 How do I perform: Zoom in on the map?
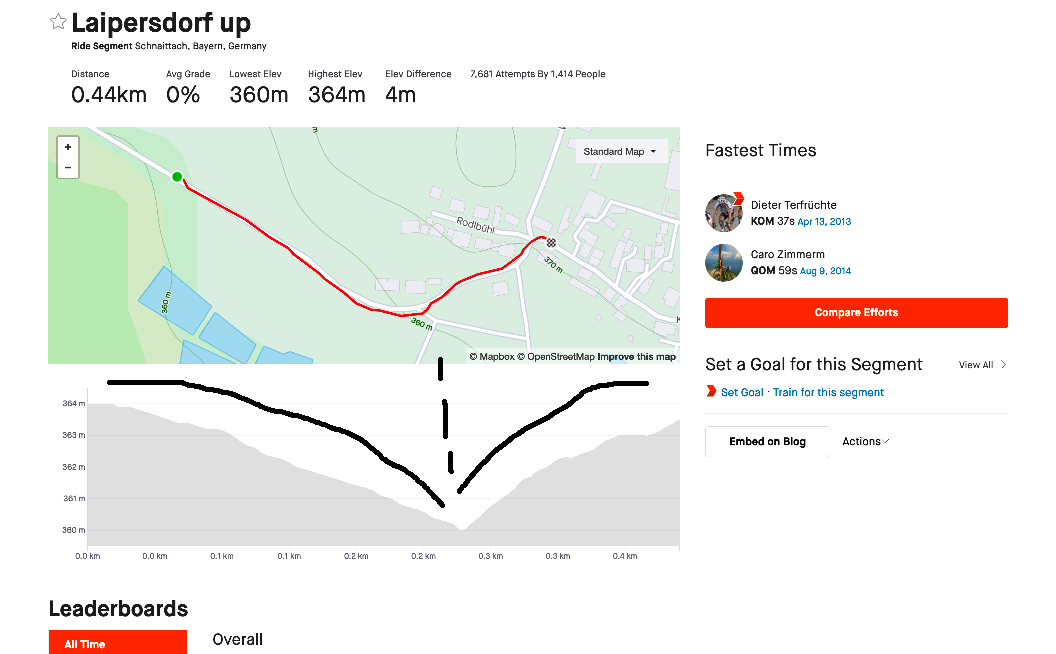pos(67,147)
